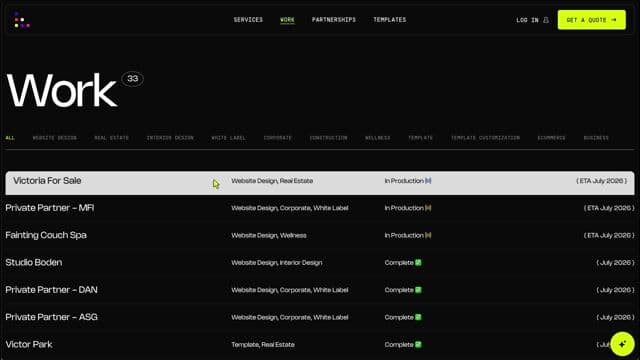Click the 33 count badge beside Work
Screen dimensions: 640x360
(x=133, y=79)
